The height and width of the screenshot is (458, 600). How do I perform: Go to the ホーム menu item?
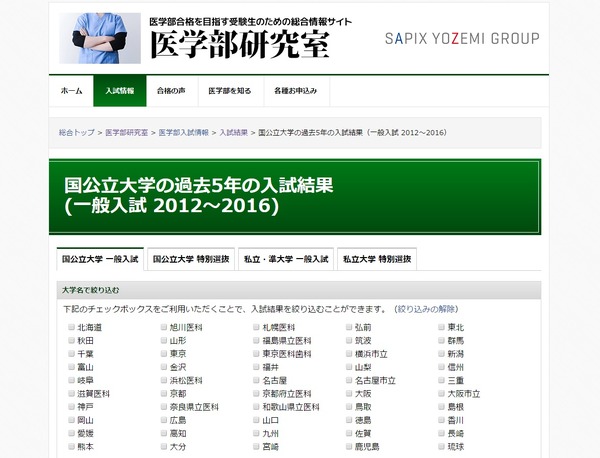coord(72,91)
